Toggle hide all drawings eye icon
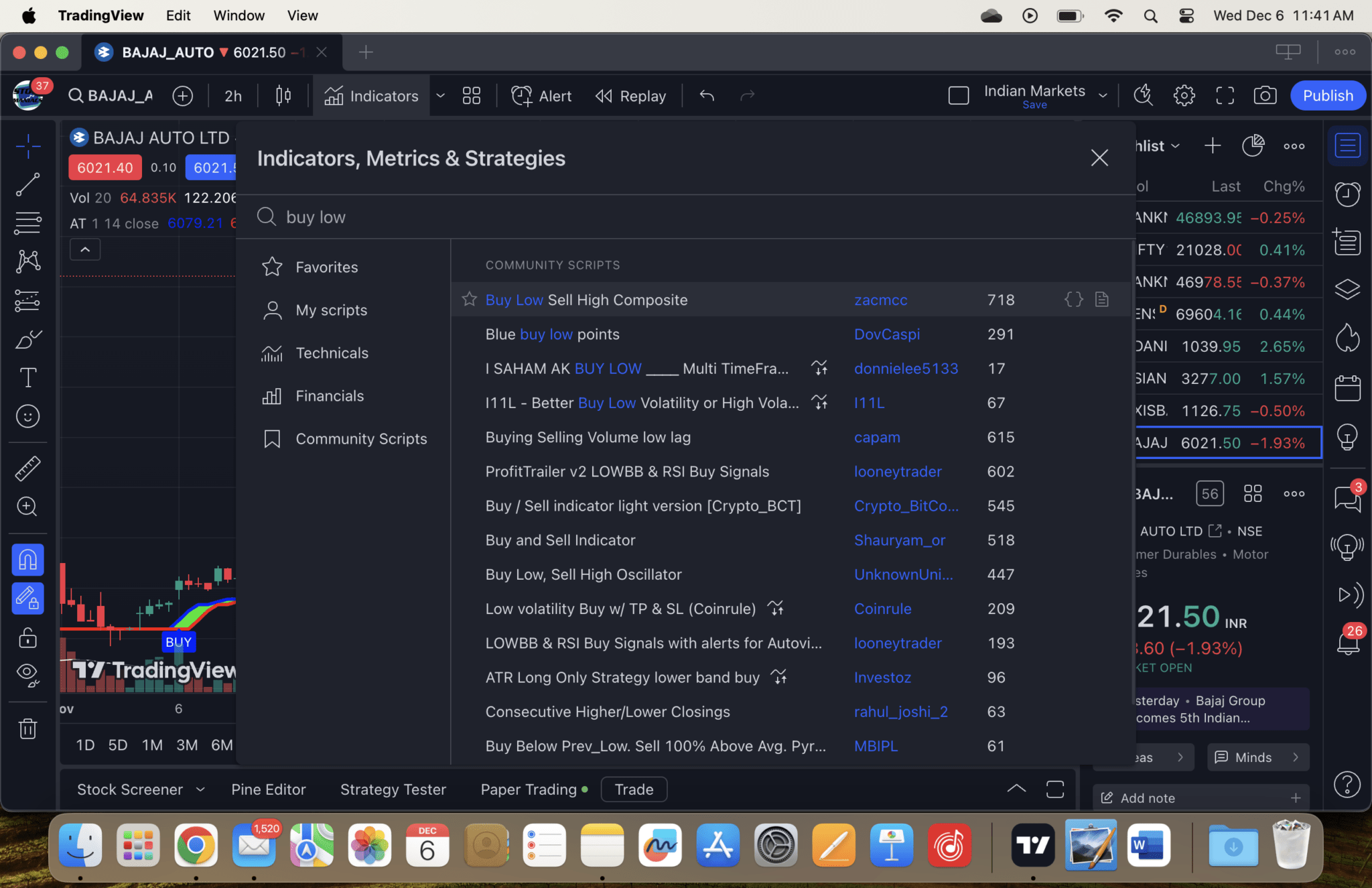 pos(27,674)
